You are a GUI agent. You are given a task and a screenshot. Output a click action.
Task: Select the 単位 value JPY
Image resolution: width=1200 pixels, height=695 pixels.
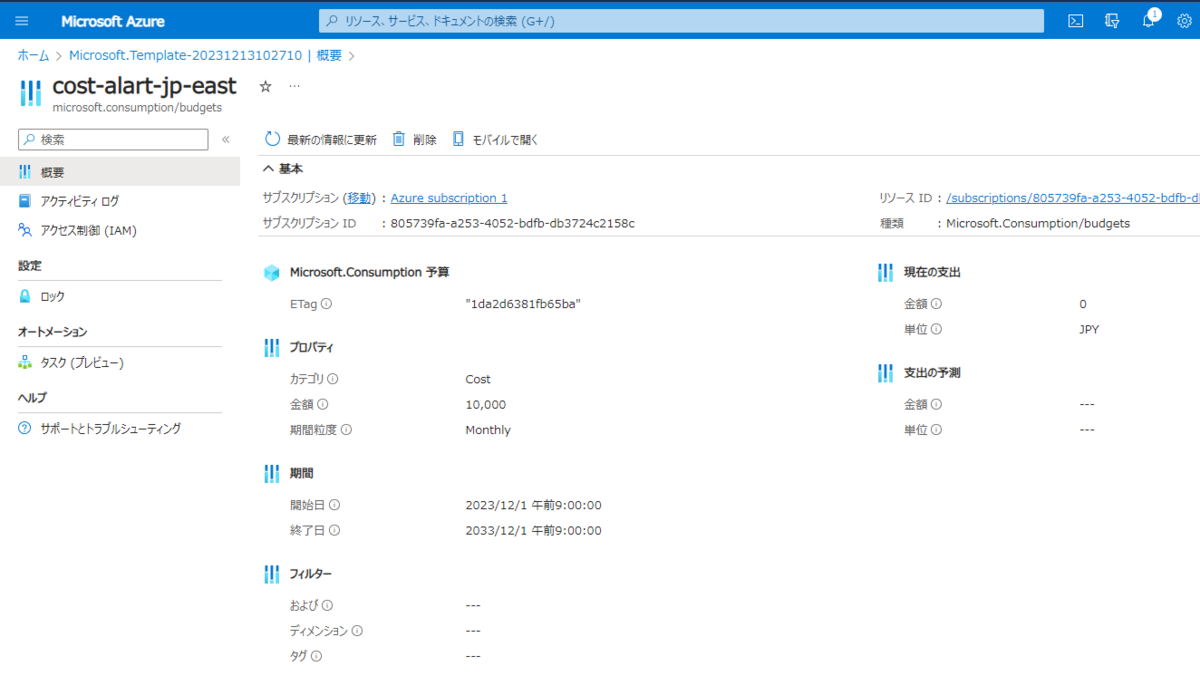coord(1090,329)
